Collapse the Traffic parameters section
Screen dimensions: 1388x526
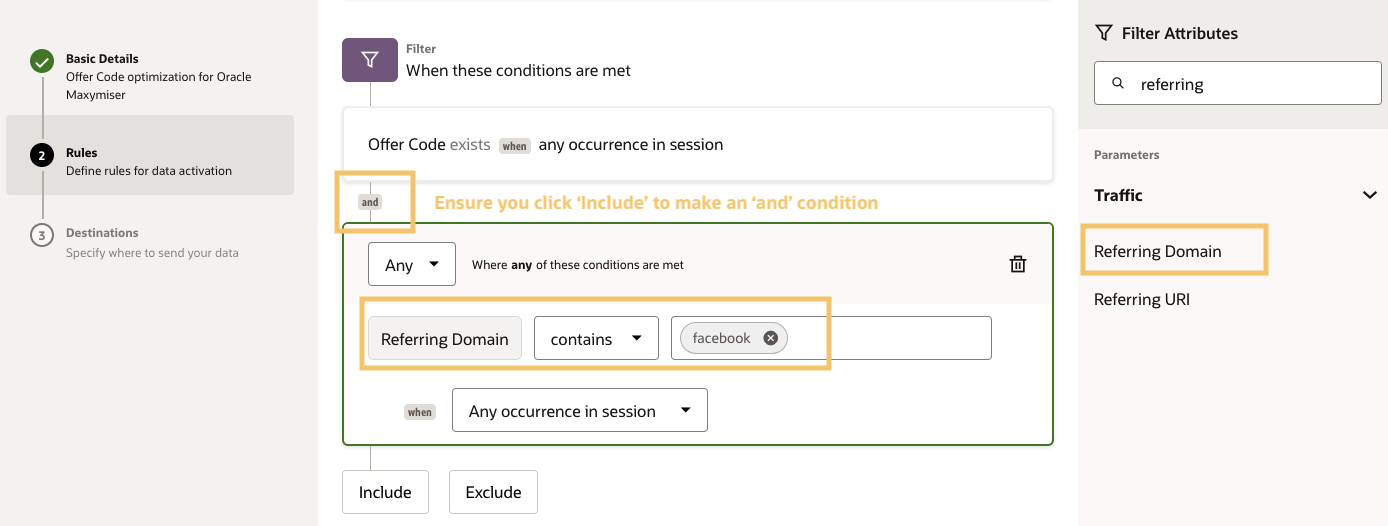click(1369, 195)
